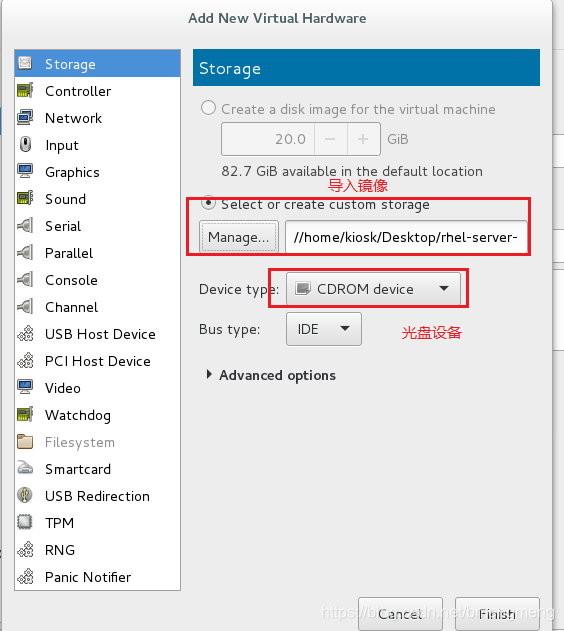
Task: Decrease disk size with minus button
Action: [330, 139]
